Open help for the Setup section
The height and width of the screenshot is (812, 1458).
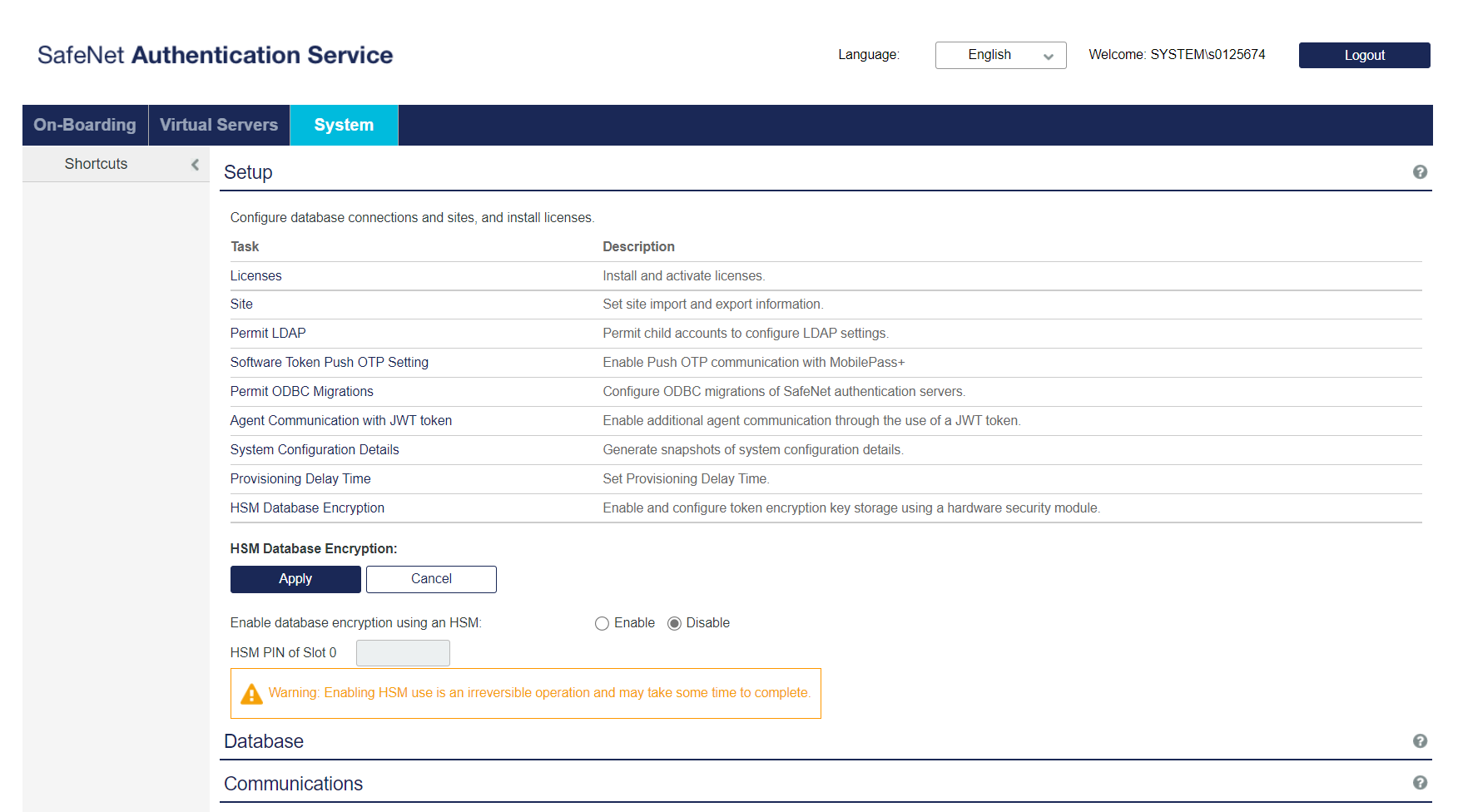click(x=1421, y=171)
